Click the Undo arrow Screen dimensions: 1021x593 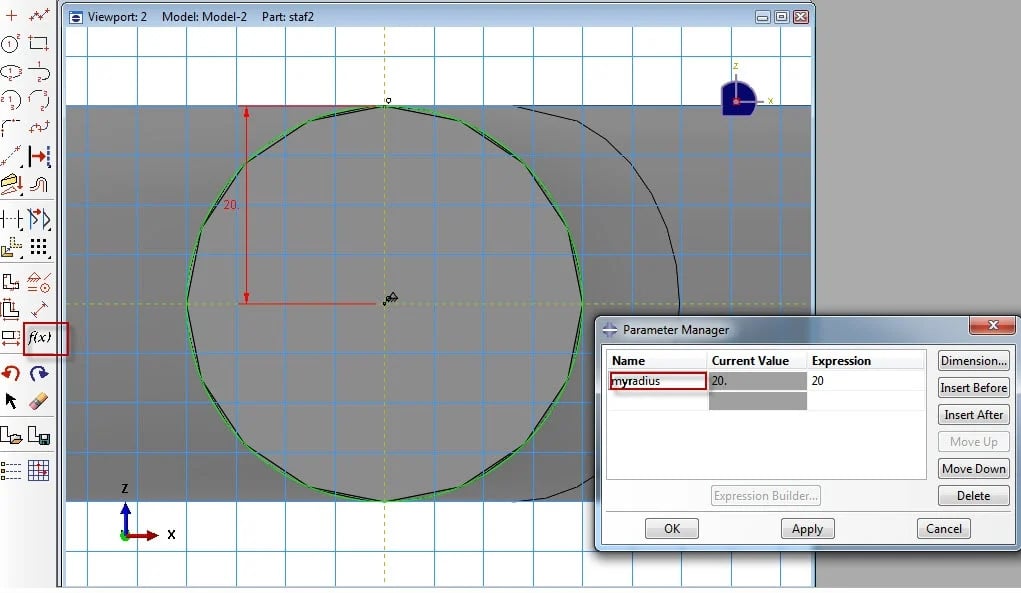click(12, 372)
